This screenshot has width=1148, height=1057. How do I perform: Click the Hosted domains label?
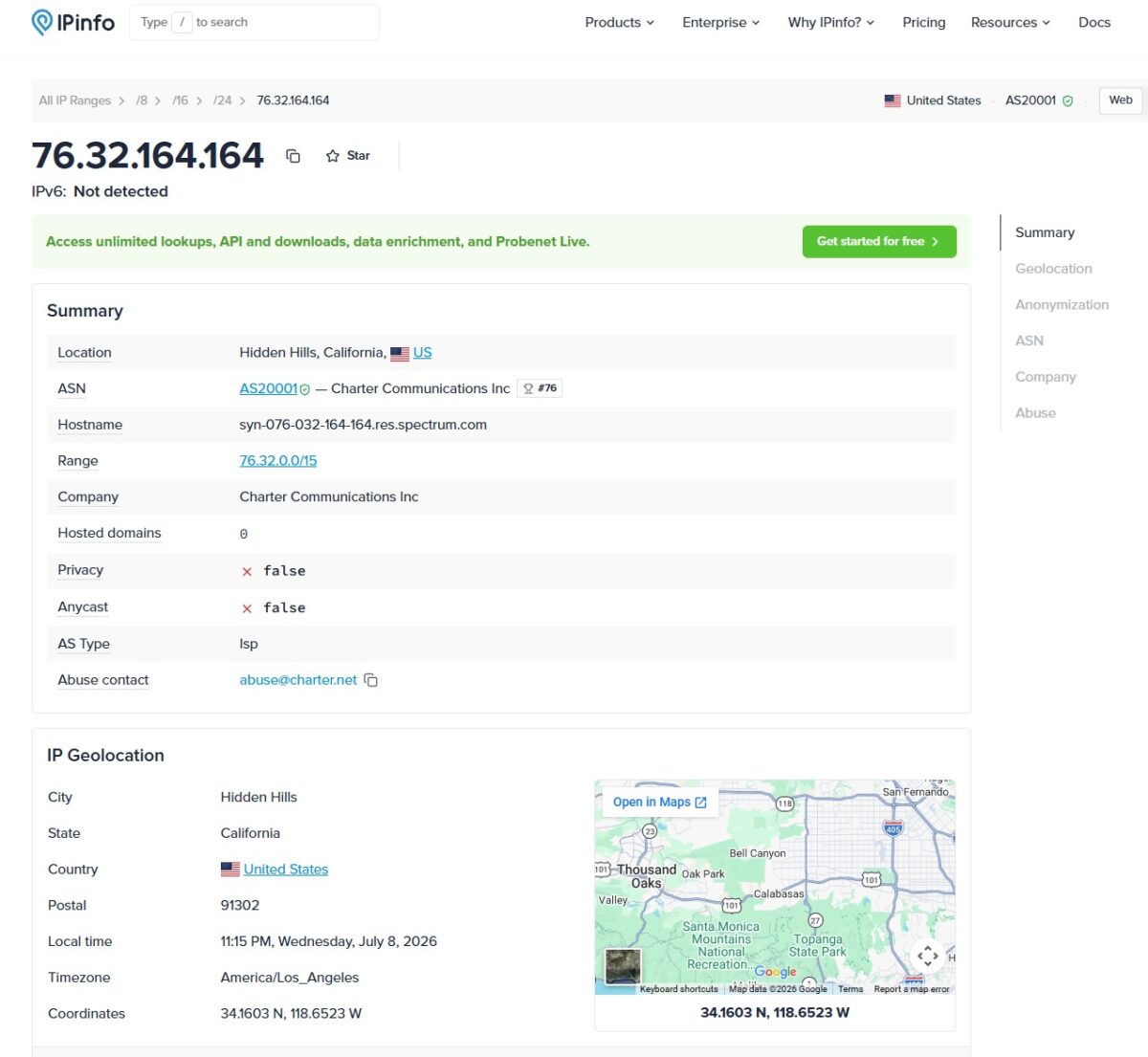point(109,533)
